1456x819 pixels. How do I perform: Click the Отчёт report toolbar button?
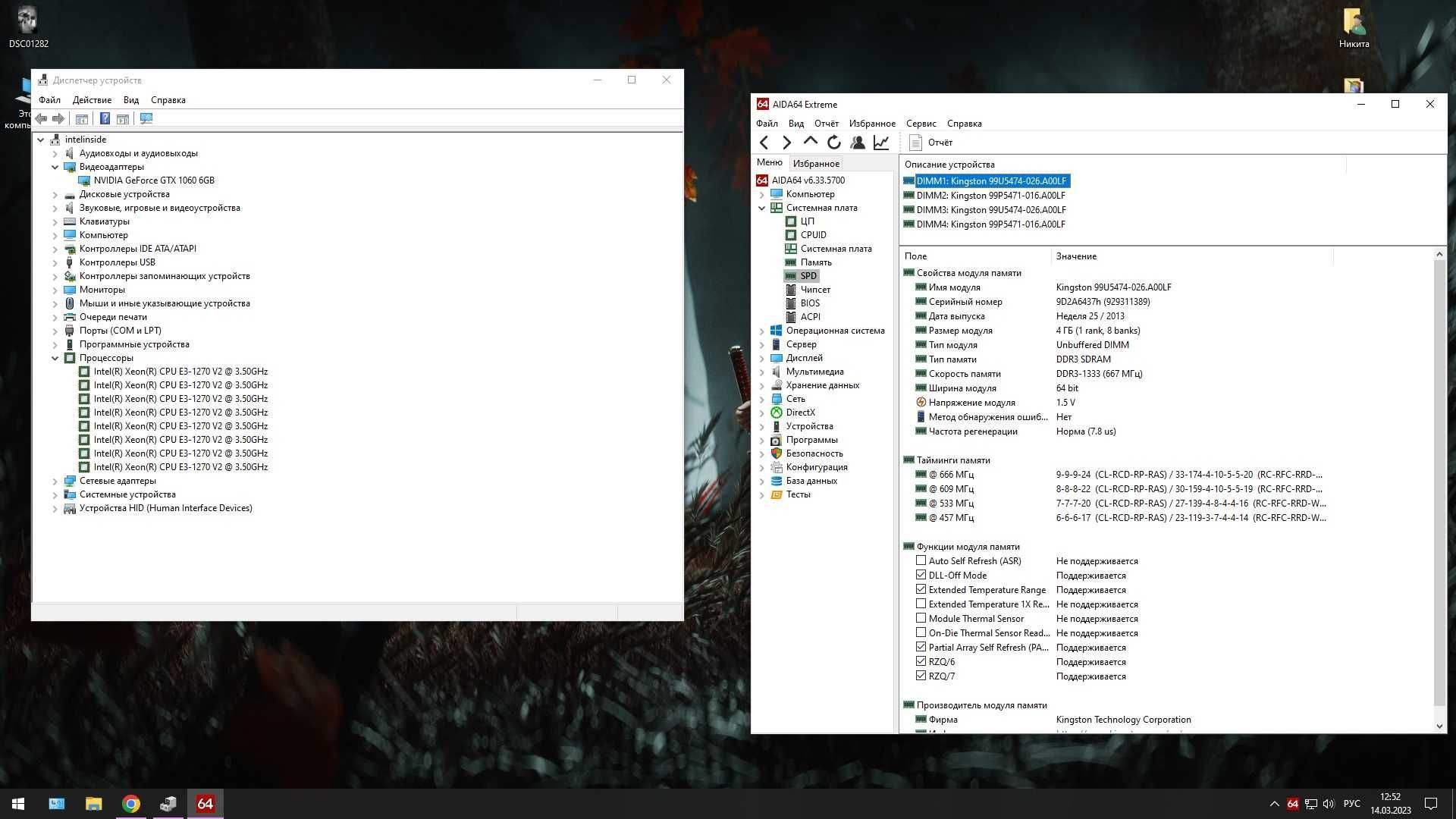930,143
